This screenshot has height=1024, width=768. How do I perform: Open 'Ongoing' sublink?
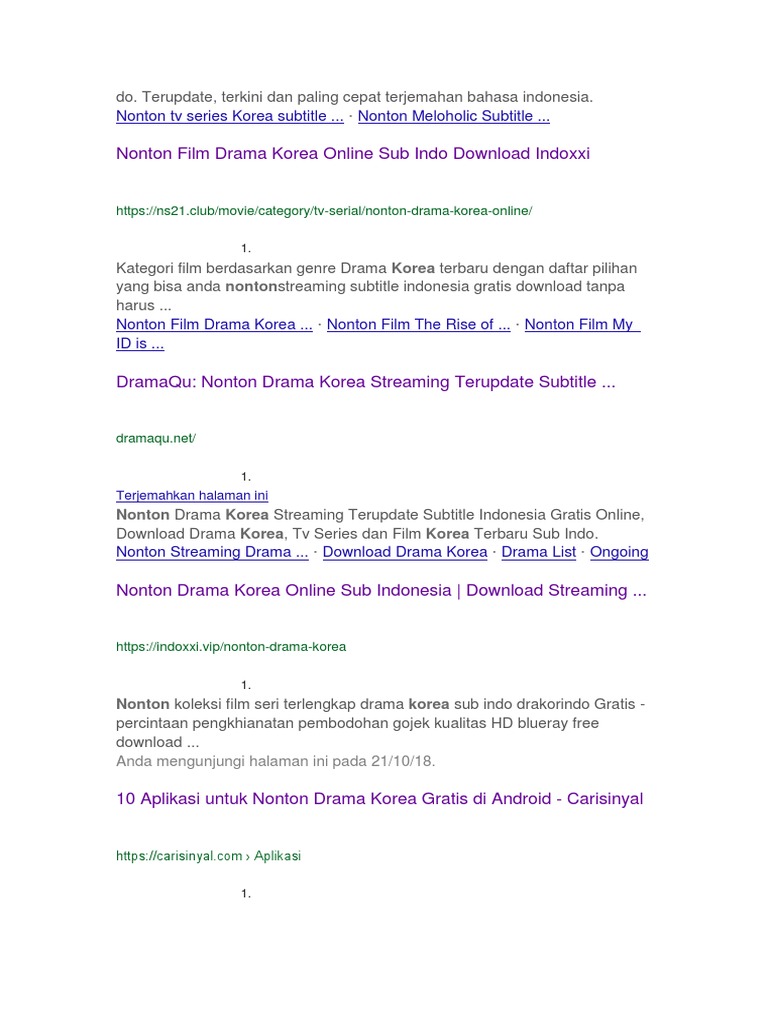619,552
